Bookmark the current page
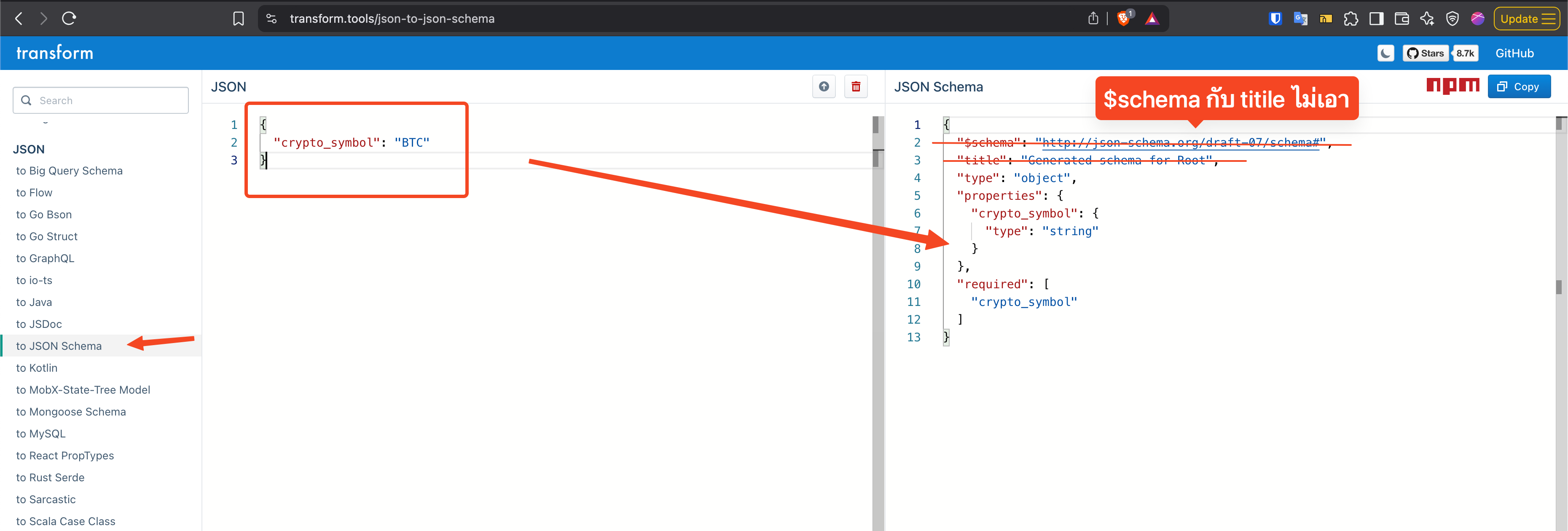 pos(238,18)
